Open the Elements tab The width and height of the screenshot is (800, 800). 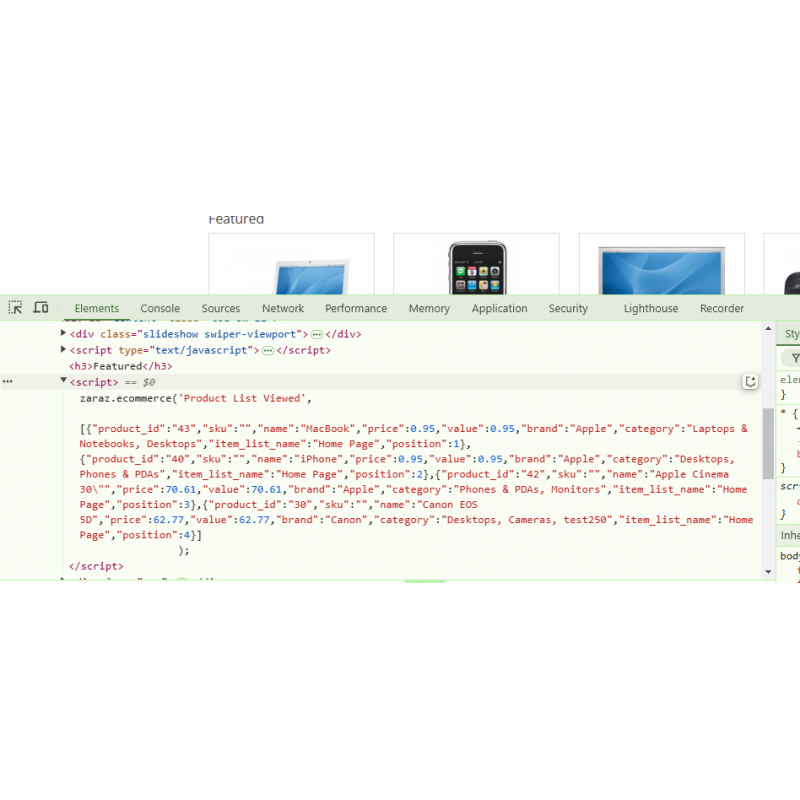(x=96, y=308)
